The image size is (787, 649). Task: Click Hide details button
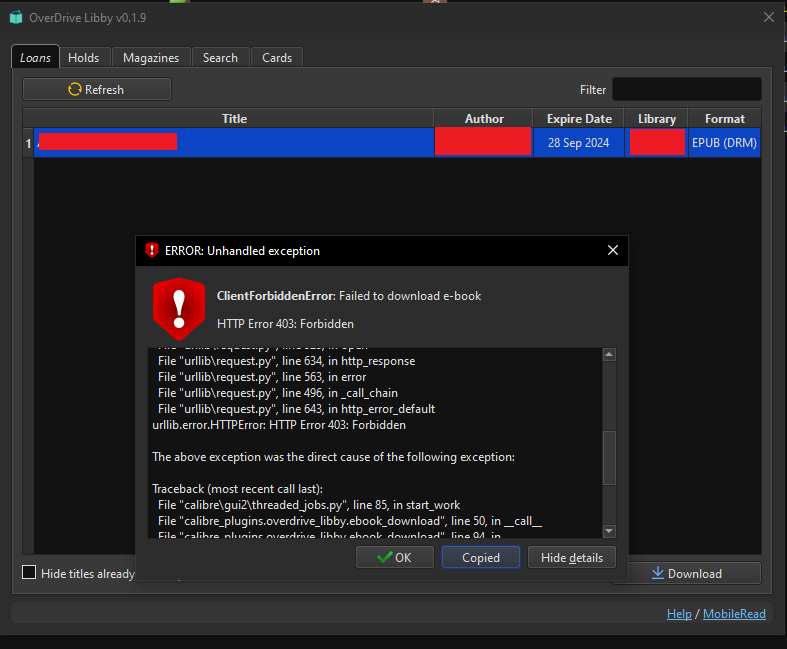point(572,558)
